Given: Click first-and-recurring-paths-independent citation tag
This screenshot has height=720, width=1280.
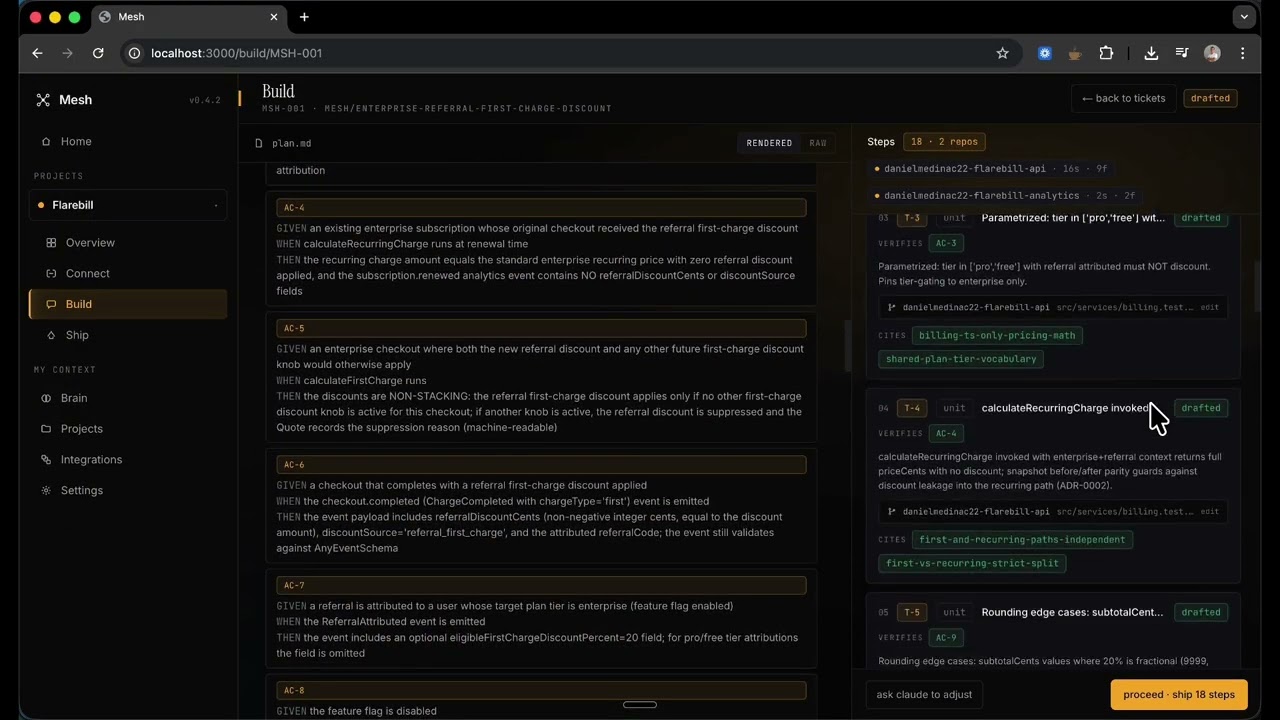Looking at the screenshot, I should (1022, 540).
